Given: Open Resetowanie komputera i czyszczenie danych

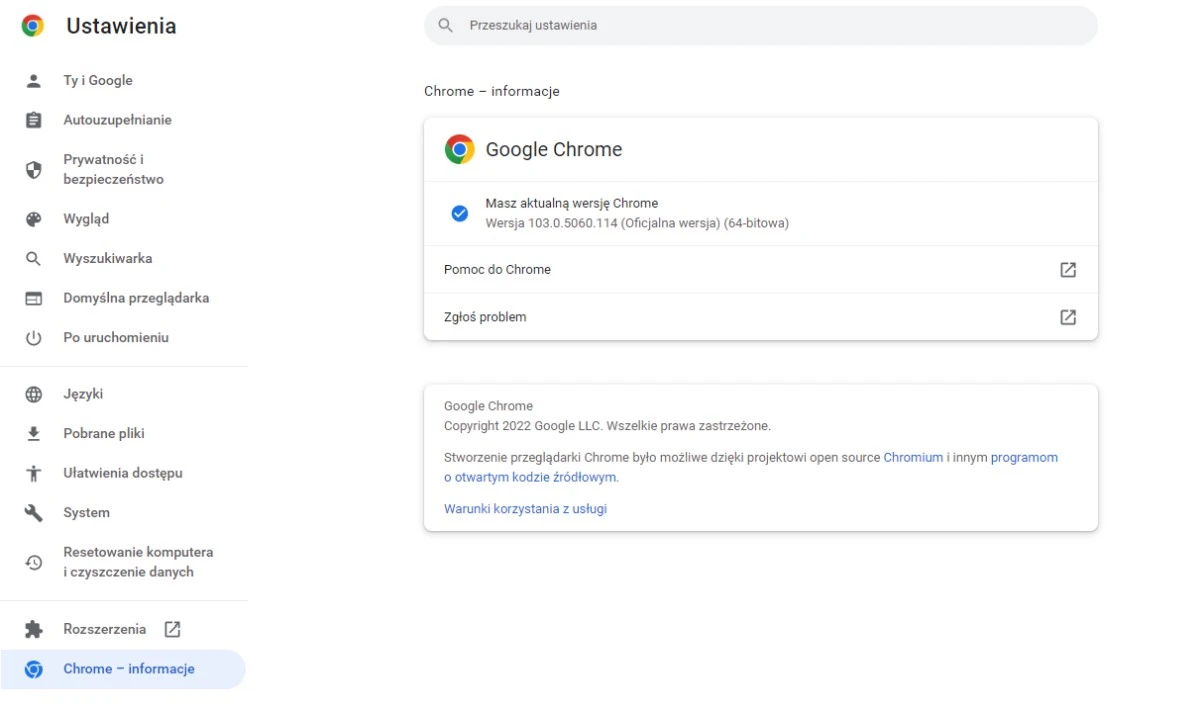Looking at the screenshot, I should coord(138,561).
